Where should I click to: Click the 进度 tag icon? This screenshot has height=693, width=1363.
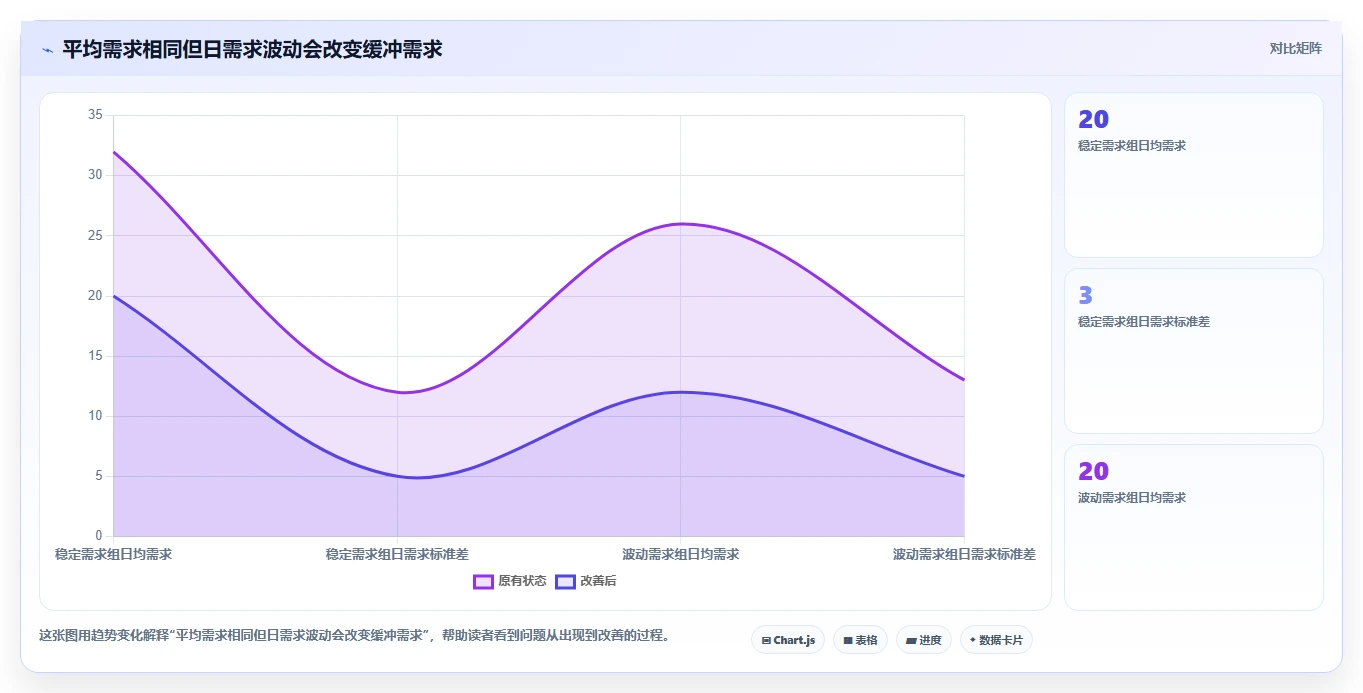pyautogui.click(x=912, y=640)
